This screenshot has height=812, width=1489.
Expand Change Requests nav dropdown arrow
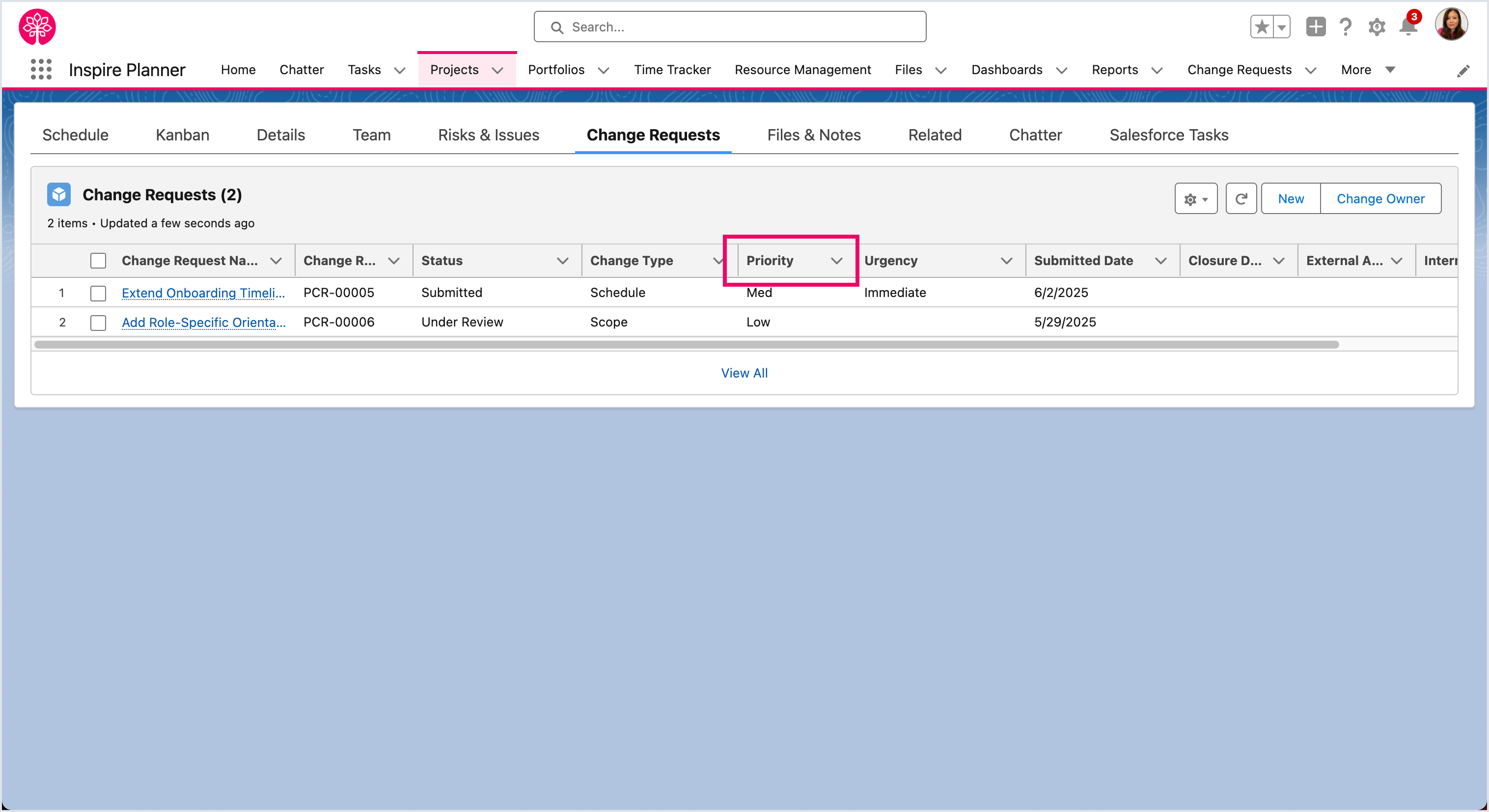pyautogui.click(x=1310, y=70)
